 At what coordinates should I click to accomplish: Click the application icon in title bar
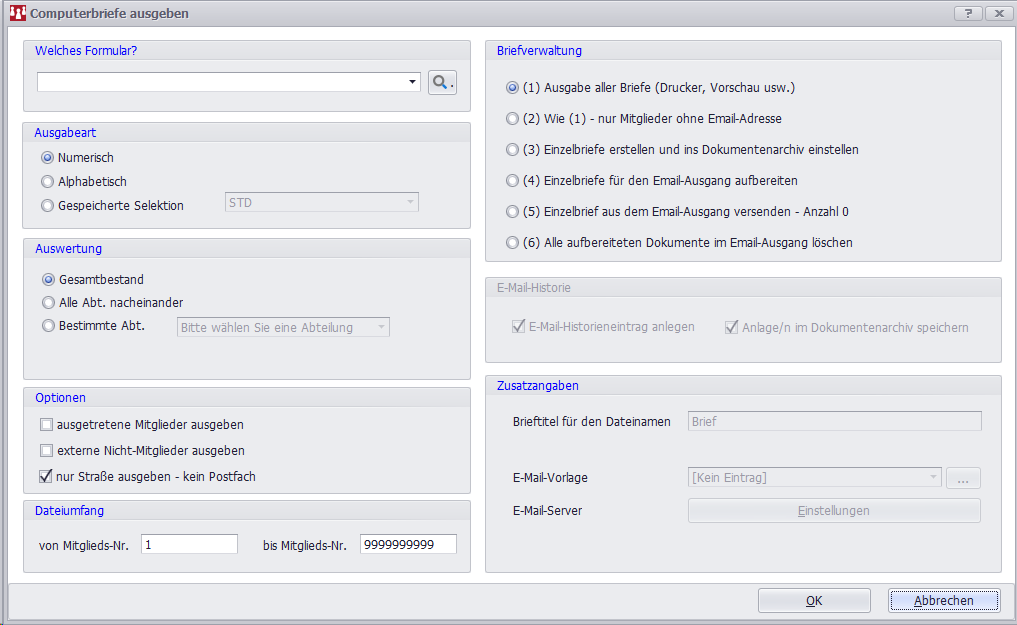coord(17,13)
